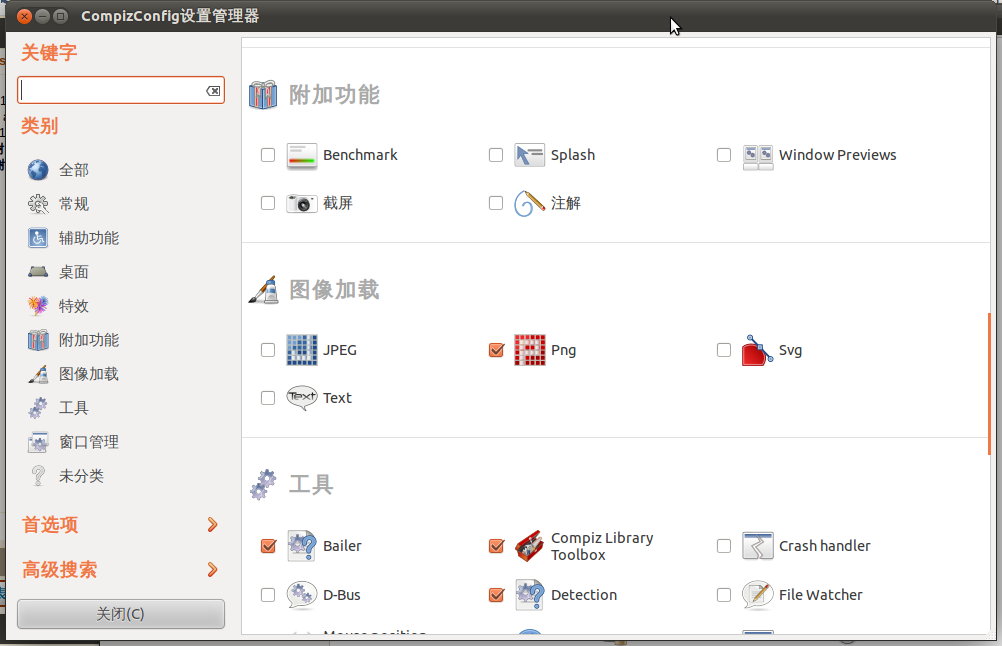This screenshot has width=1002, height=646.
Task: Click the 特效 effects category icon
Action: coord(38,306)
